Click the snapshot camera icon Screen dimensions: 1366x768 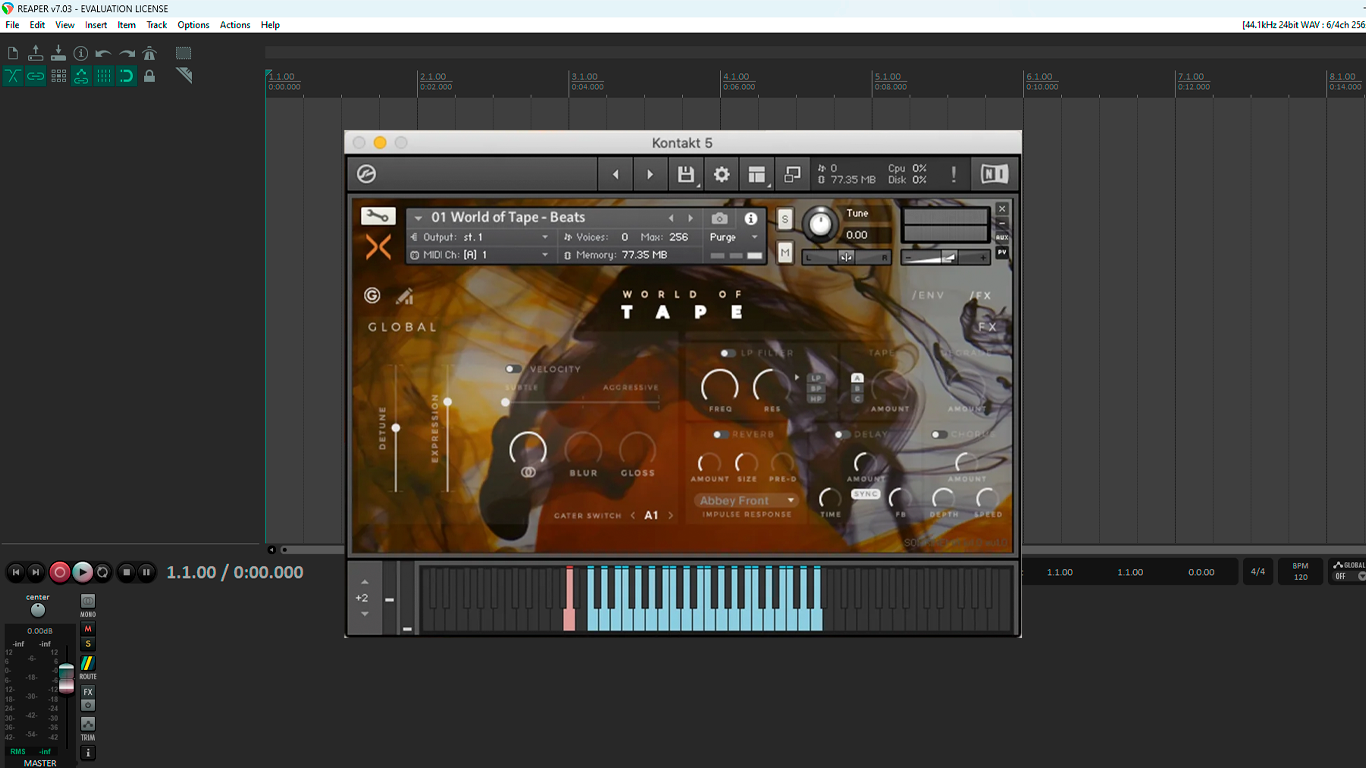click(x=719, y=218)
